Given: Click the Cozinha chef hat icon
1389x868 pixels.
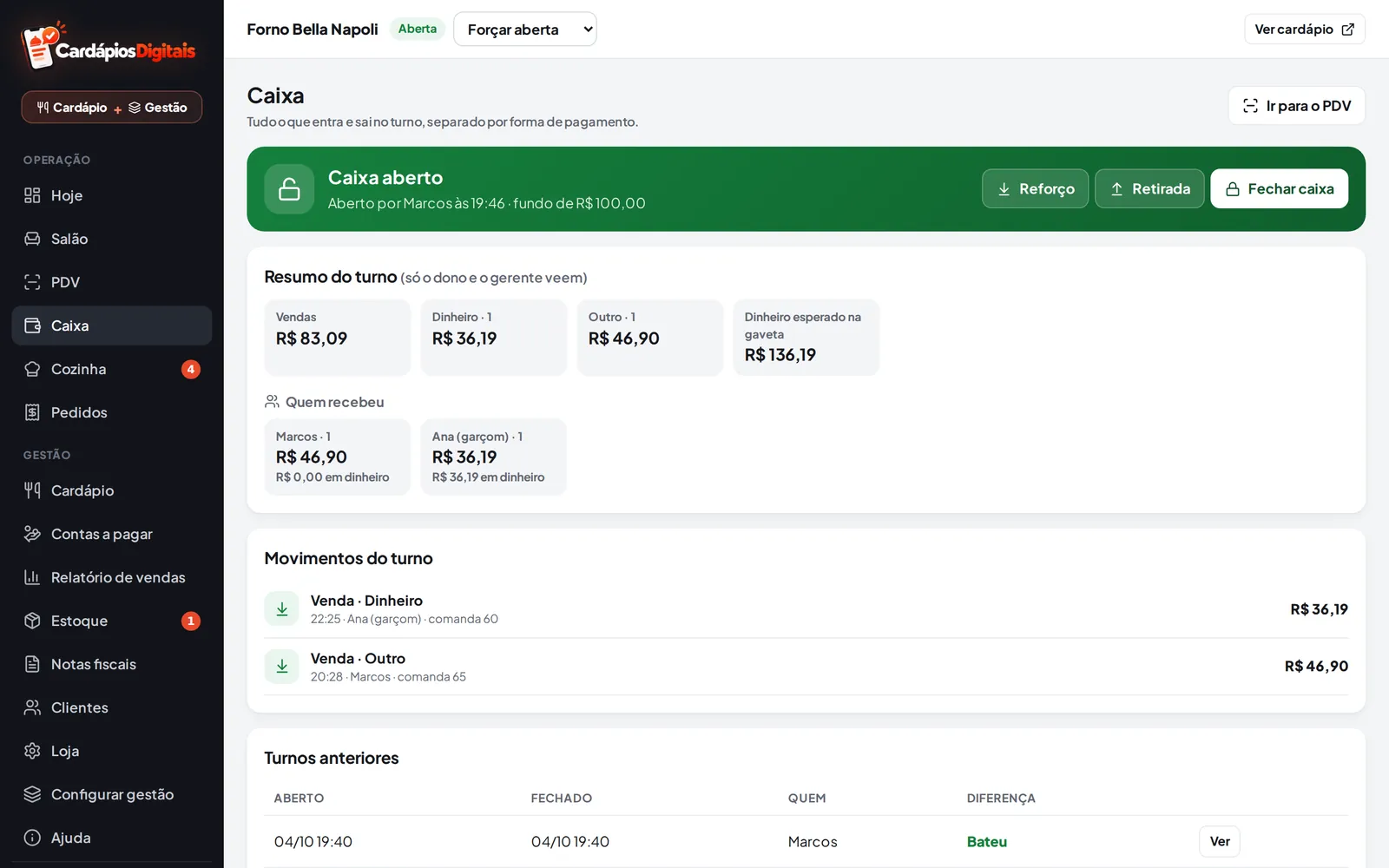Looking at the screenshot, I should (32, 369).
